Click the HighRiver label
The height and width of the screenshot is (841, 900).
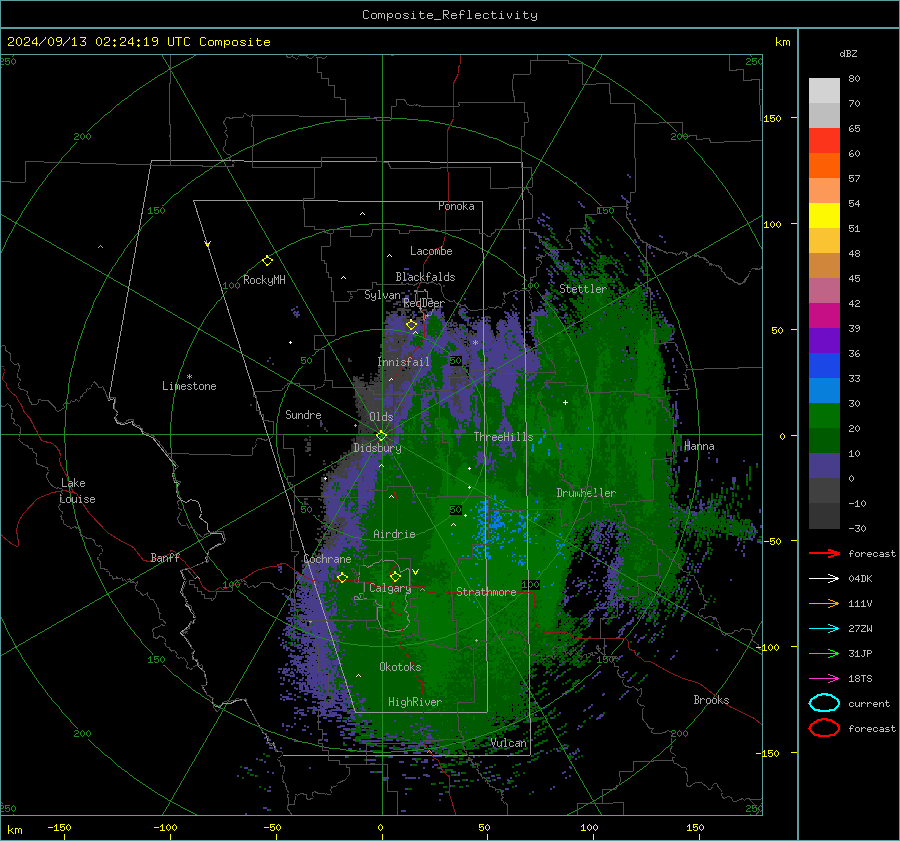pos(415,702)
